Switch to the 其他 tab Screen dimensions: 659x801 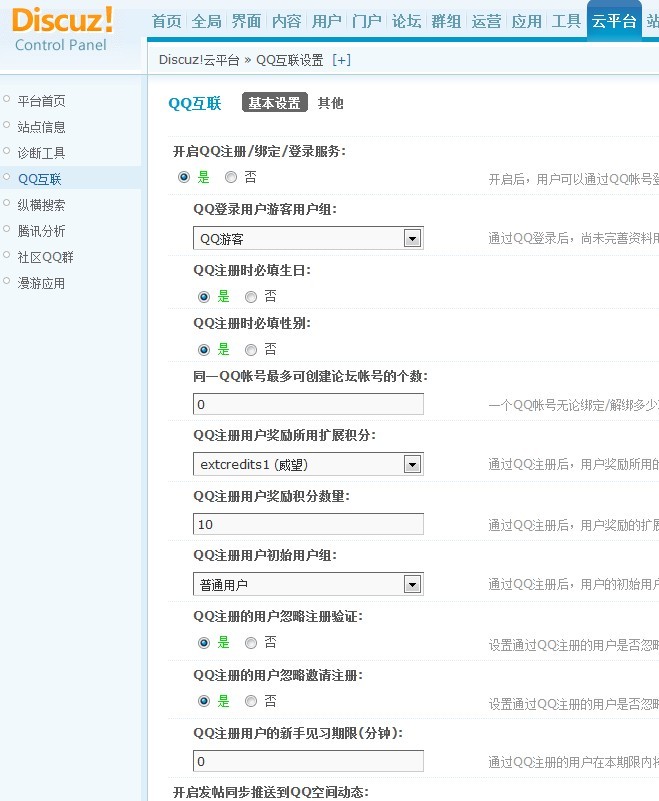[330, 103]
